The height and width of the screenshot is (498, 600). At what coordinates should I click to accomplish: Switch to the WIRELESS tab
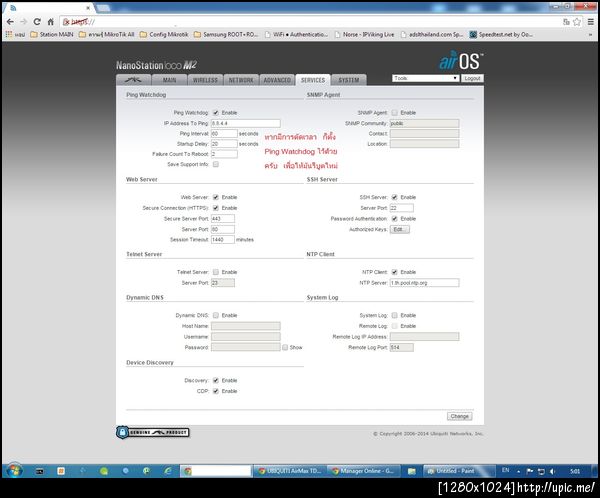[x=205, y=80]
